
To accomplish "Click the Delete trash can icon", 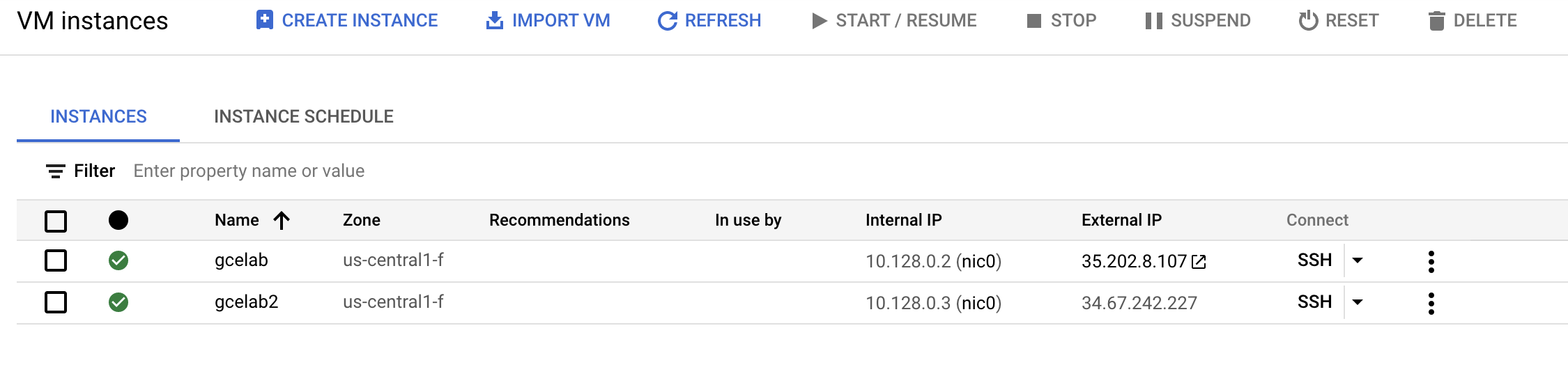I will [1436, 21].
